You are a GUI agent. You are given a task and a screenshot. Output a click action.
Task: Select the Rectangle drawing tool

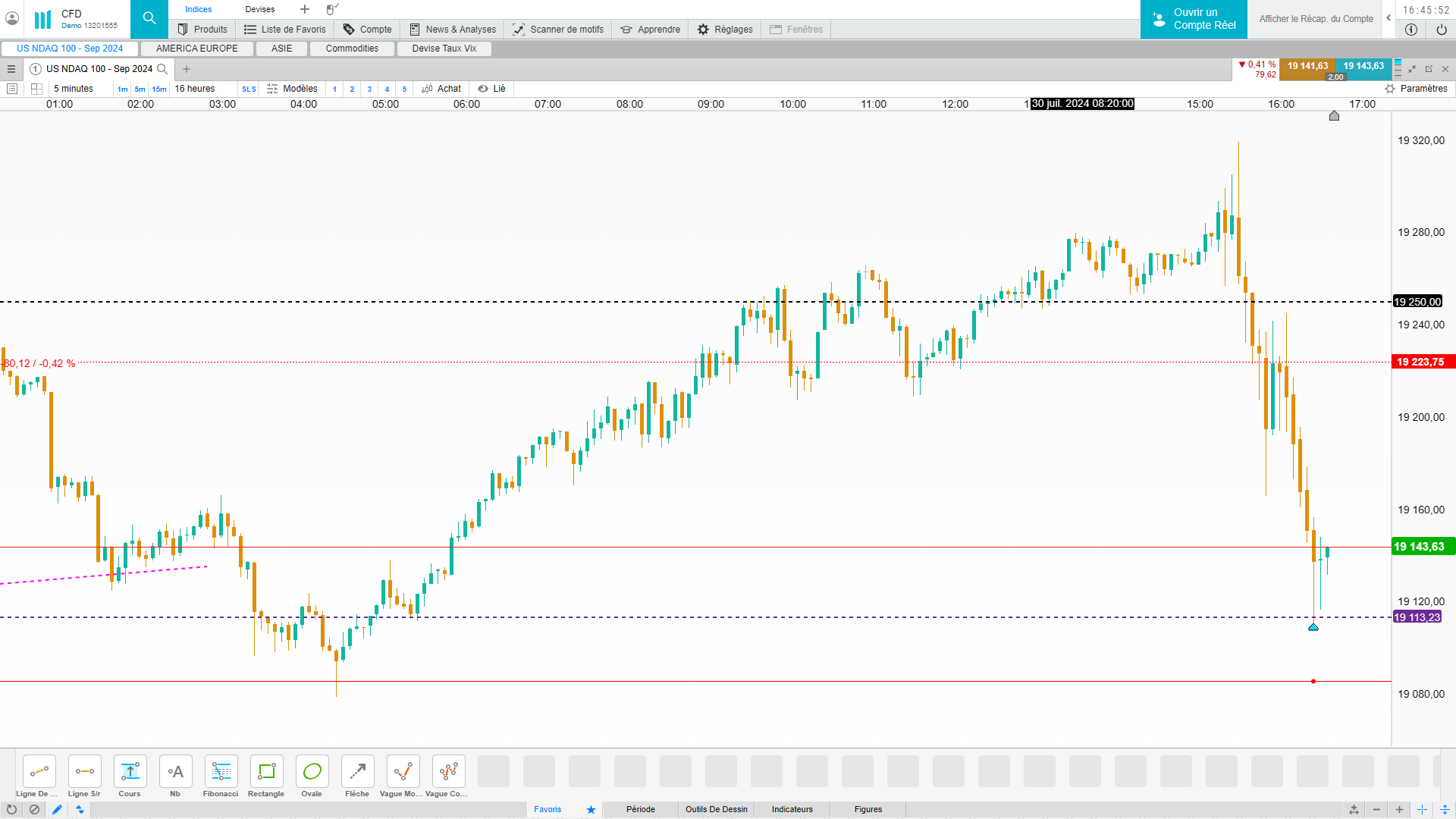coord(266,772)
